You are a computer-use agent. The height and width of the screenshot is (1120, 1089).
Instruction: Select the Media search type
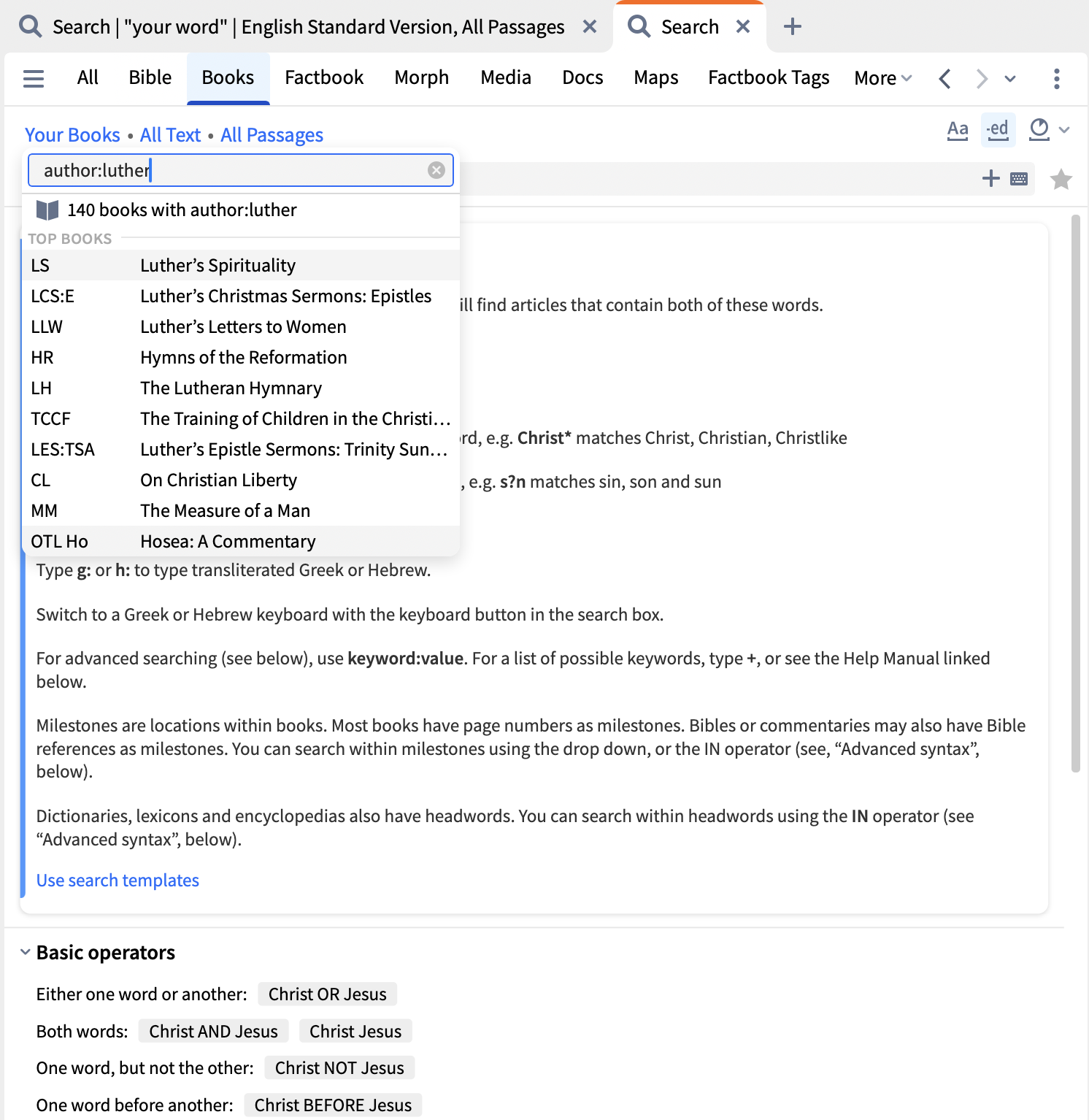(x=506, y=77)
